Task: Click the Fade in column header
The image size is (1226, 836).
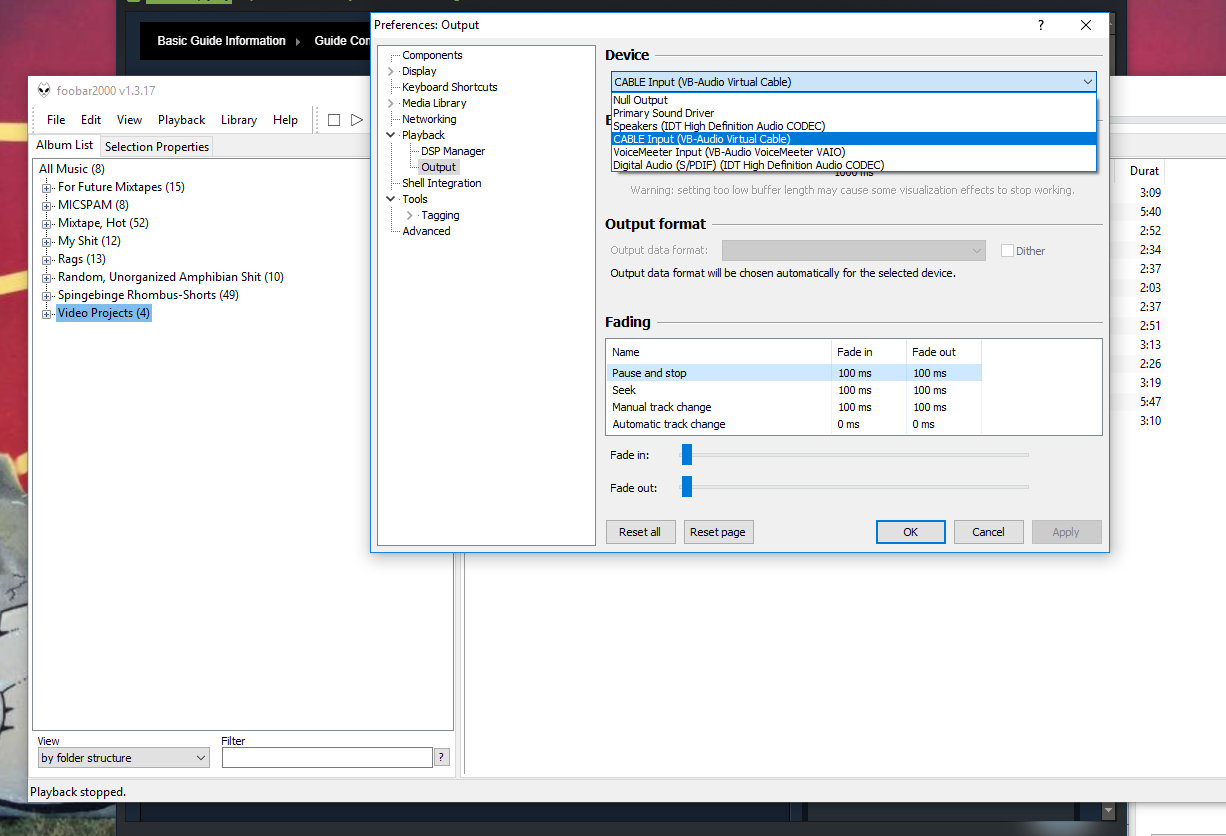Action: pyautogui.click(x=869, y=352)
